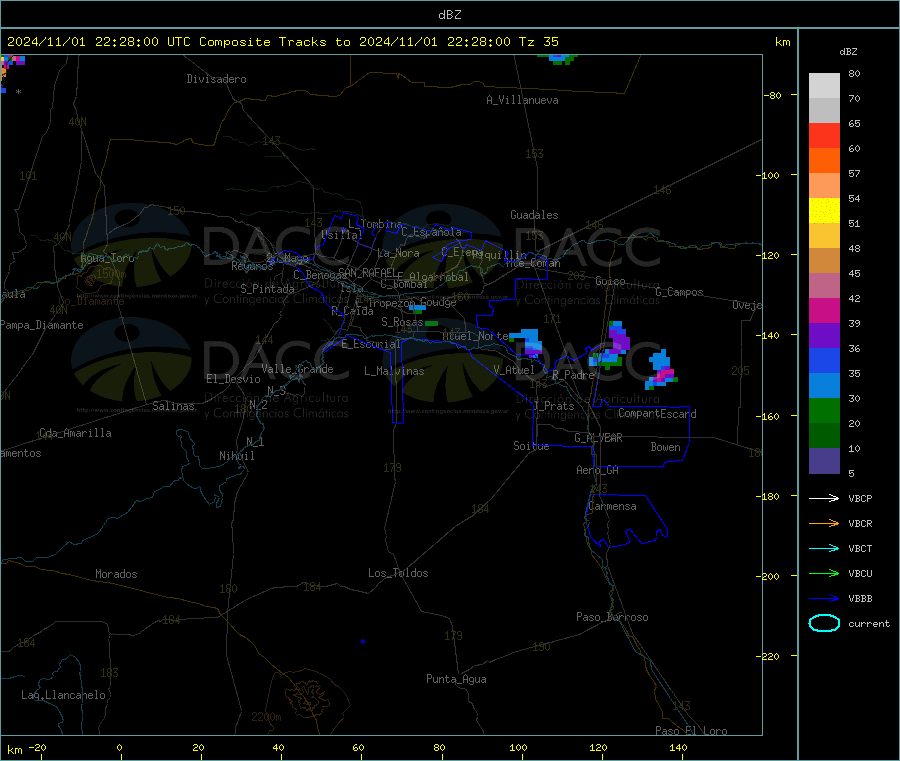This screenshot has height=761, width=900.
Task: Click the cyan VBCT arrow in legend
Action: [824, 548]
